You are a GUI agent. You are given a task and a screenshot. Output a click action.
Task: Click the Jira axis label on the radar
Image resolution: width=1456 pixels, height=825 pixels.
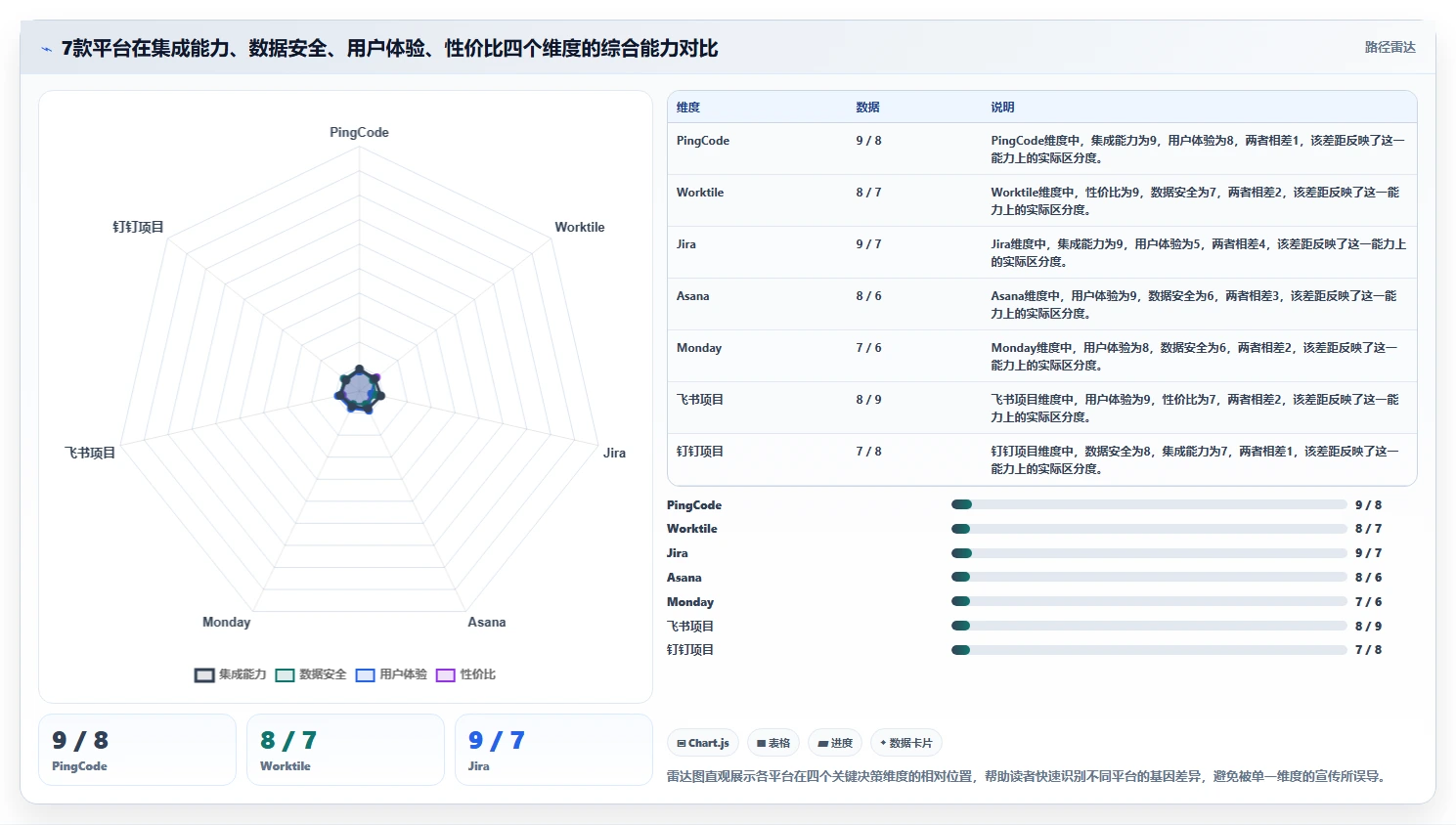click(x=614, y=453)
